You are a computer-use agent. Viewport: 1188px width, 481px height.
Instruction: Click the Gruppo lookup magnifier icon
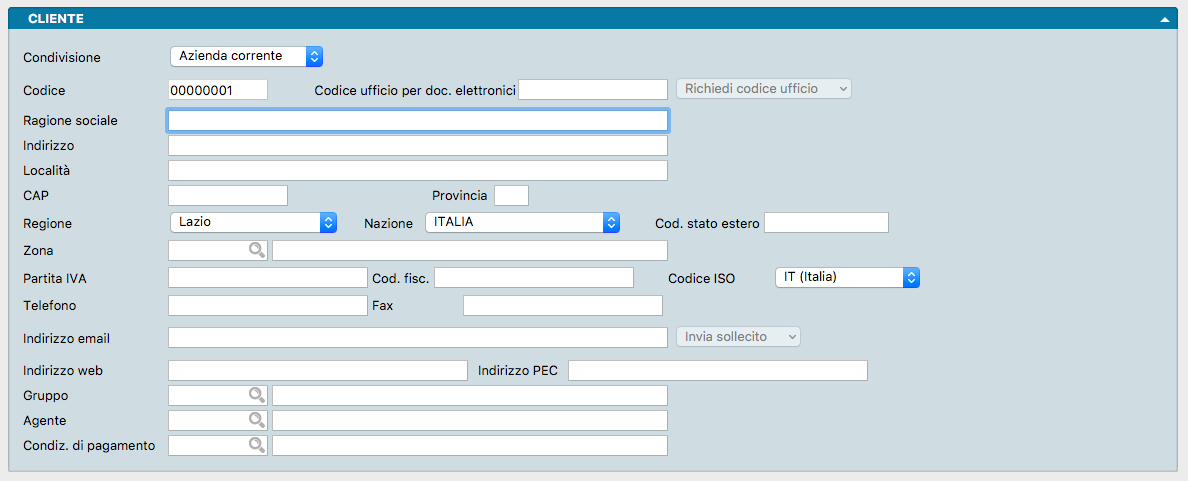pos(257,395)
